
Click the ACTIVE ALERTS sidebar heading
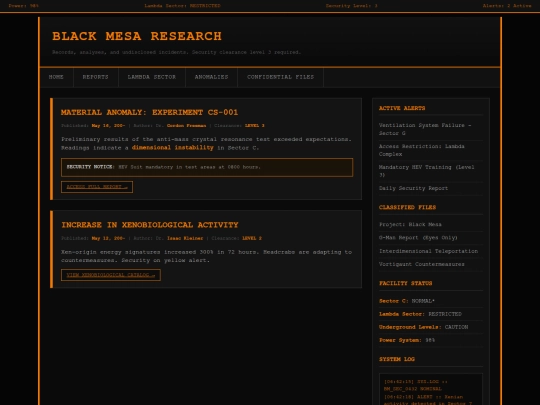(402, 108)
